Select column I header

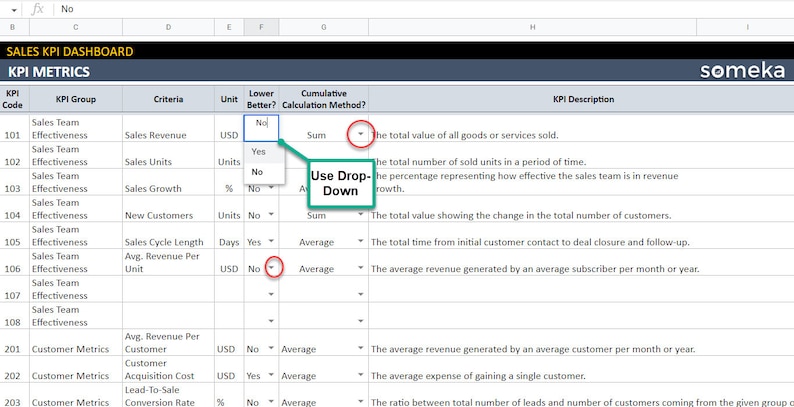click(745, 27)
